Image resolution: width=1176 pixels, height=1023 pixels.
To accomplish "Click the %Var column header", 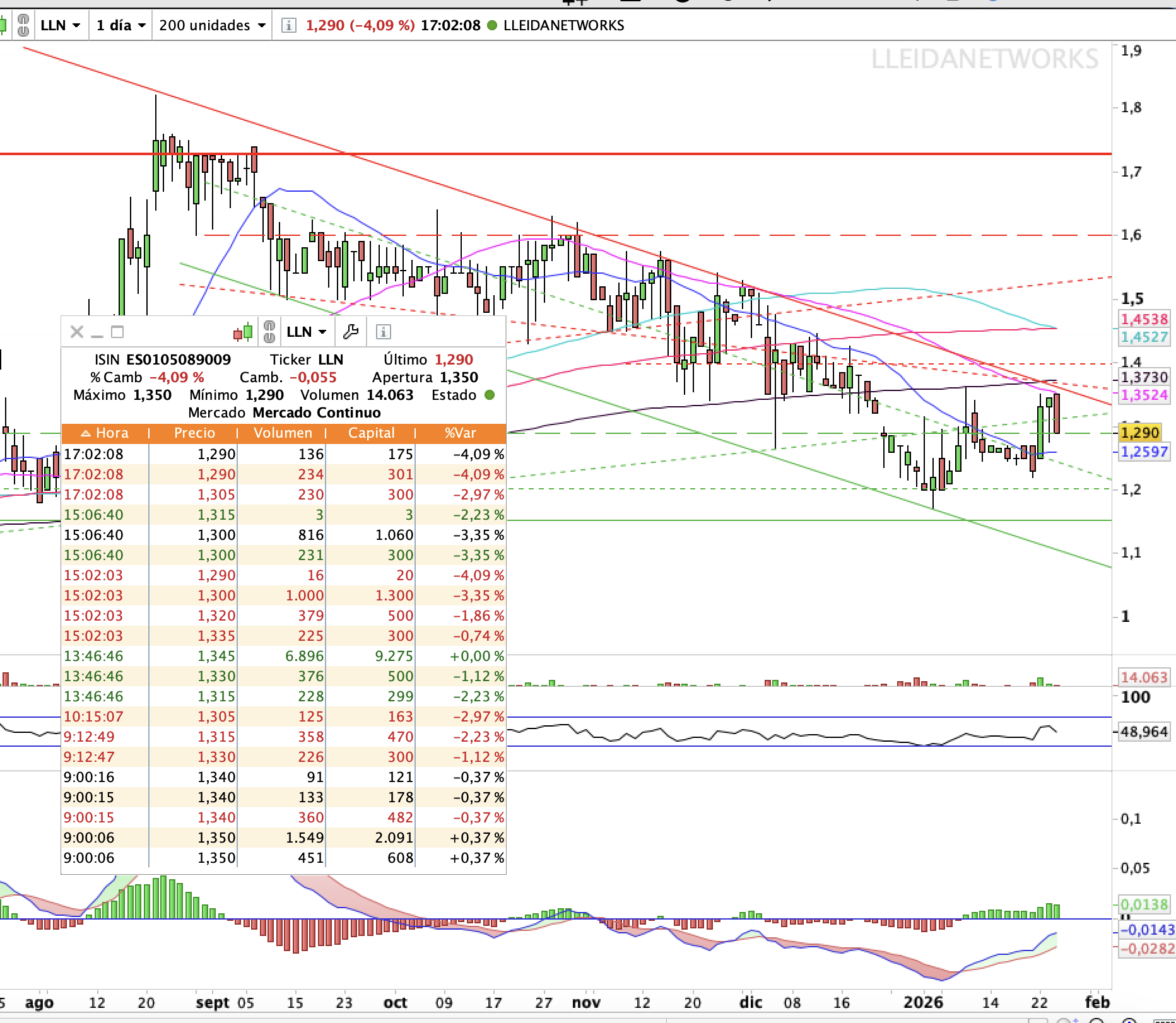I will pyautogui.click(x=460, y=433).
